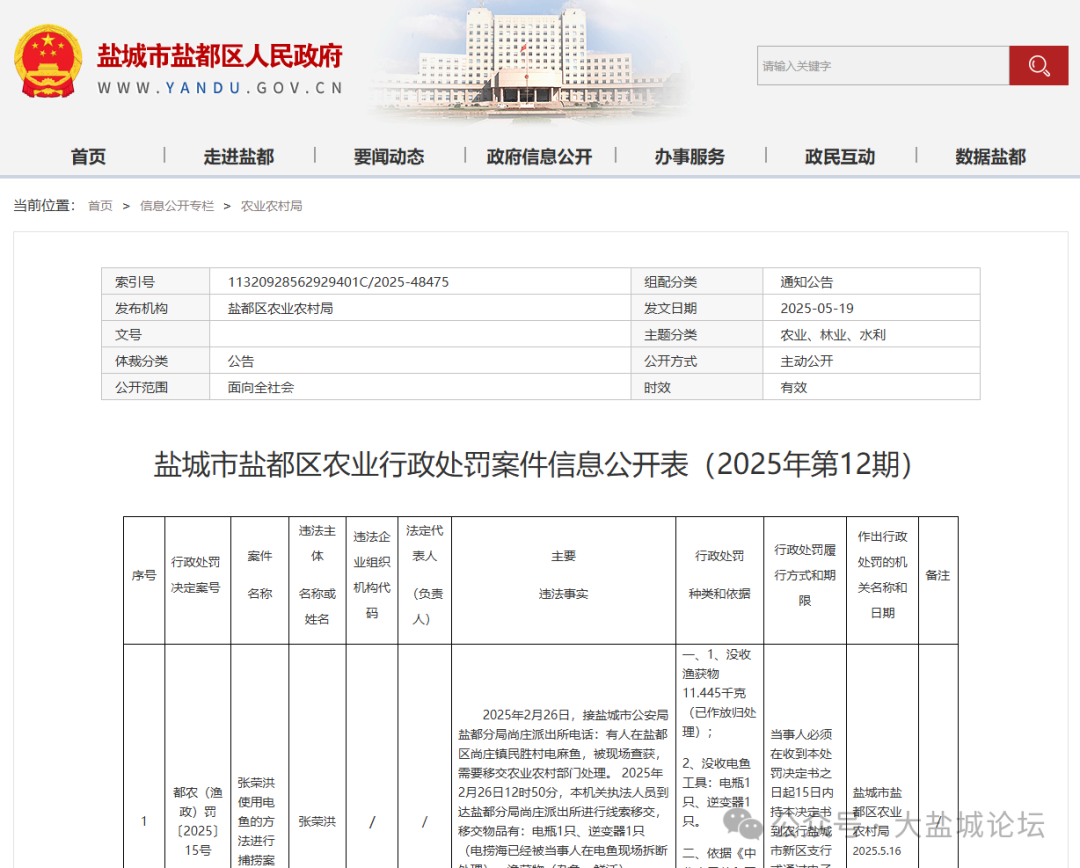Click the 盐都区农业农村局 publisher value

point(280,308)
